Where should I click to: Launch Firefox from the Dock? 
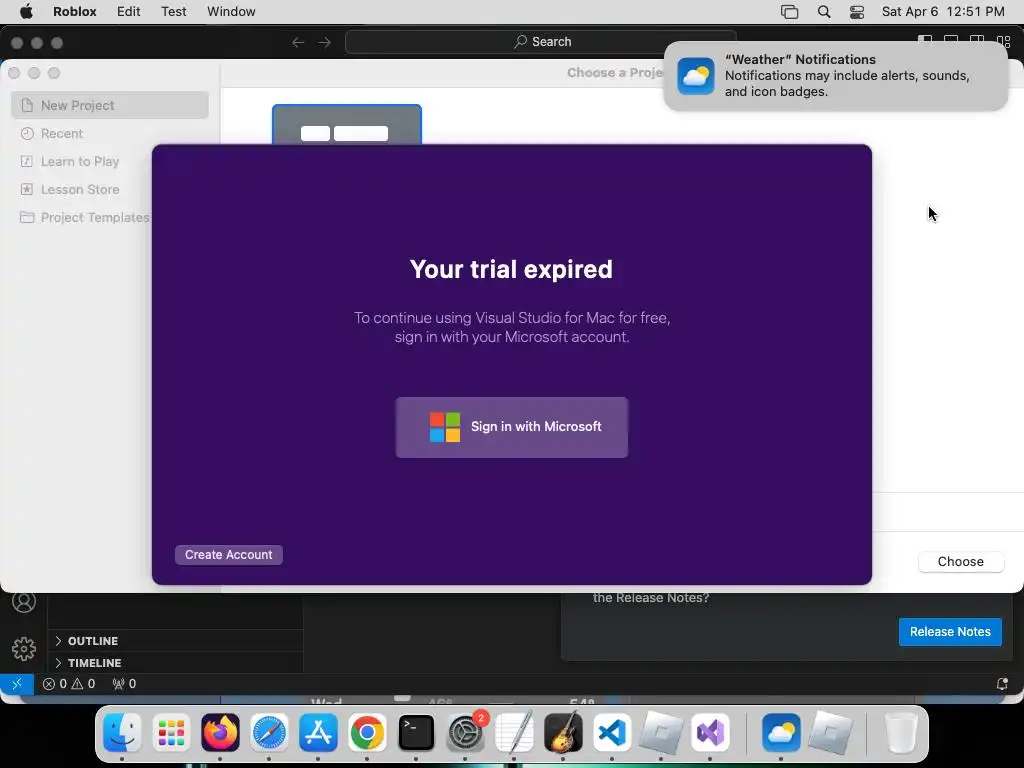220,732
